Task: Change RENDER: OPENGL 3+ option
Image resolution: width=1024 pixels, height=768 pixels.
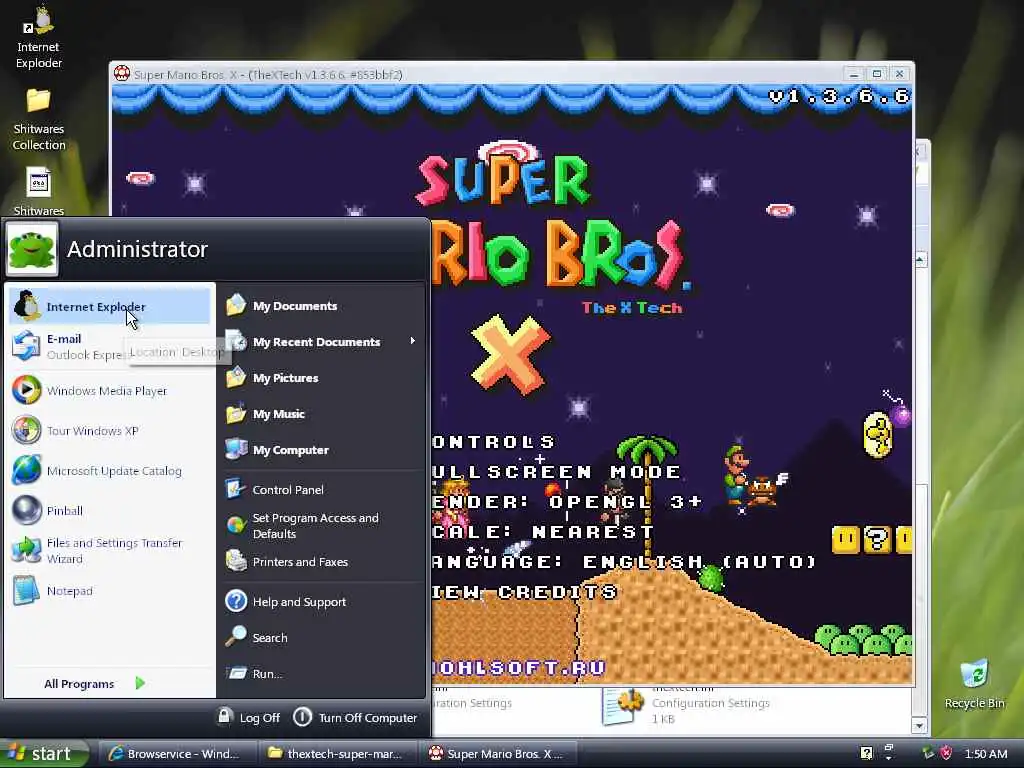Action: pyautogui.click(x=567, y=502)
